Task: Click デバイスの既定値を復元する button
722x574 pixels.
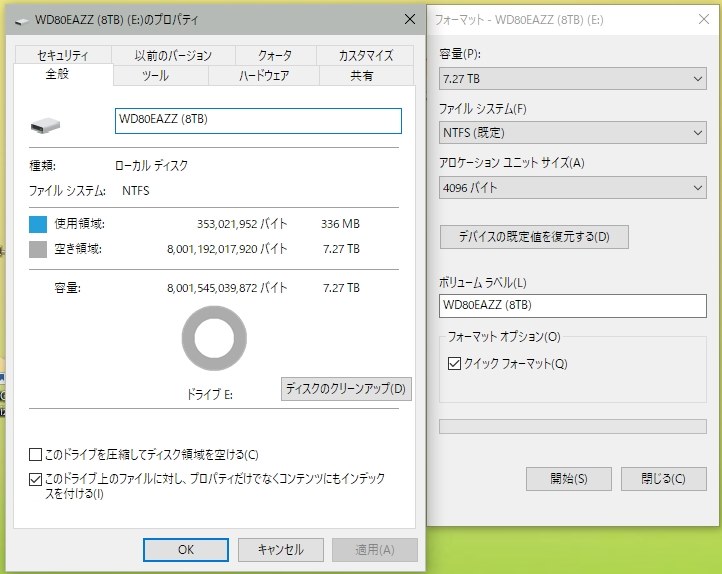Action: (534, 237)
